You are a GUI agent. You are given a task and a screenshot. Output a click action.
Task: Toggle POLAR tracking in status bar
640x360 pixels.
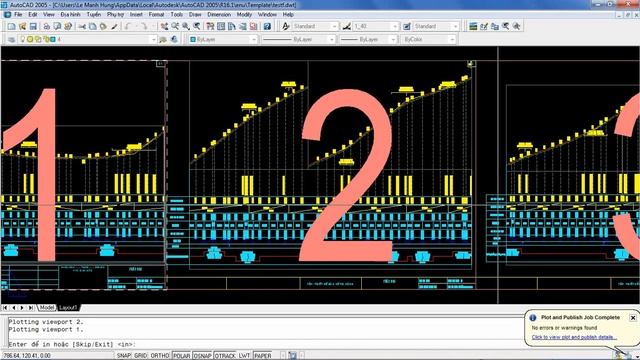[x=182, y=356]
